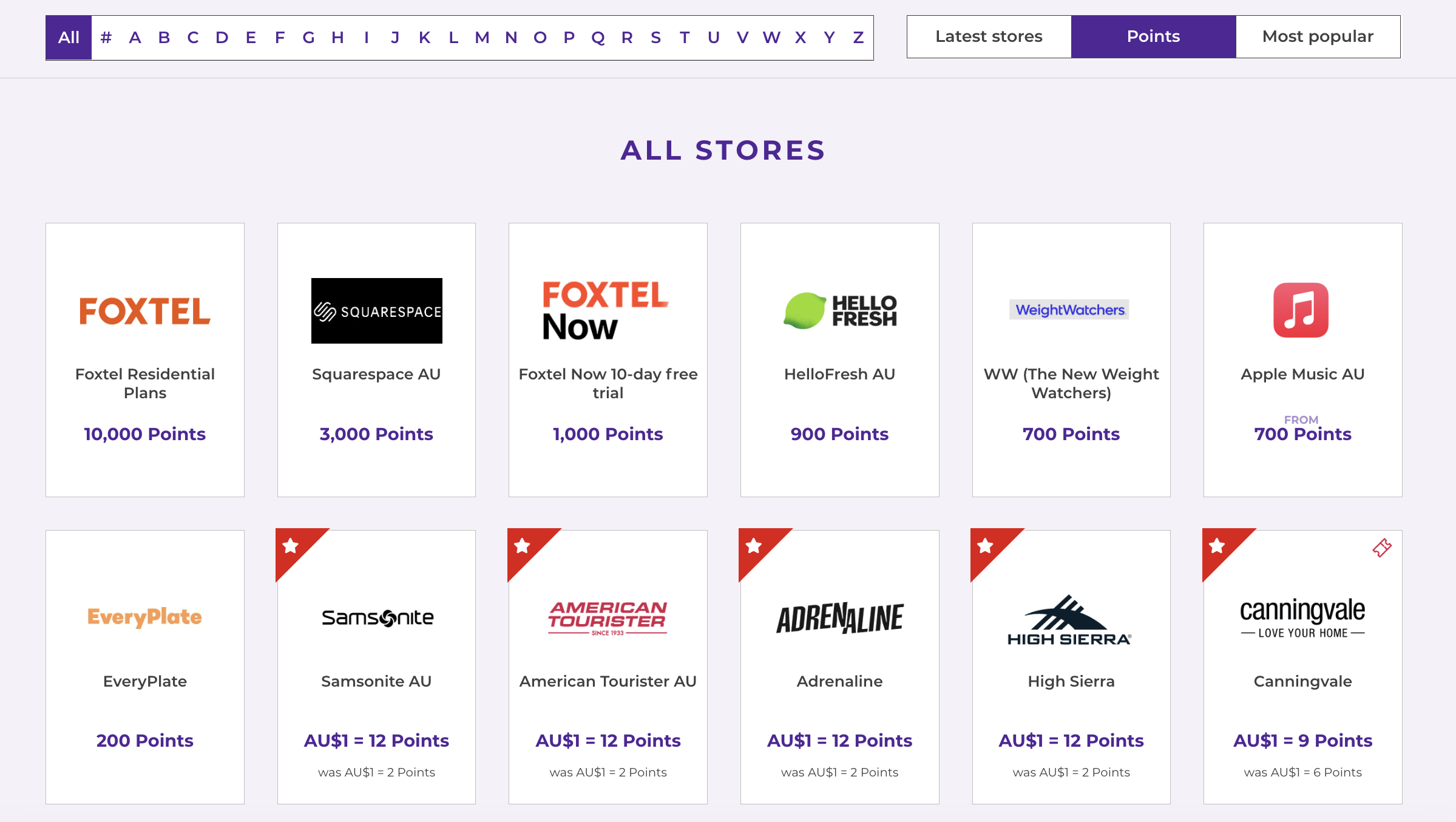
Task: Open the Foxtel Residential Plans logo
Action: pos(145,311)
